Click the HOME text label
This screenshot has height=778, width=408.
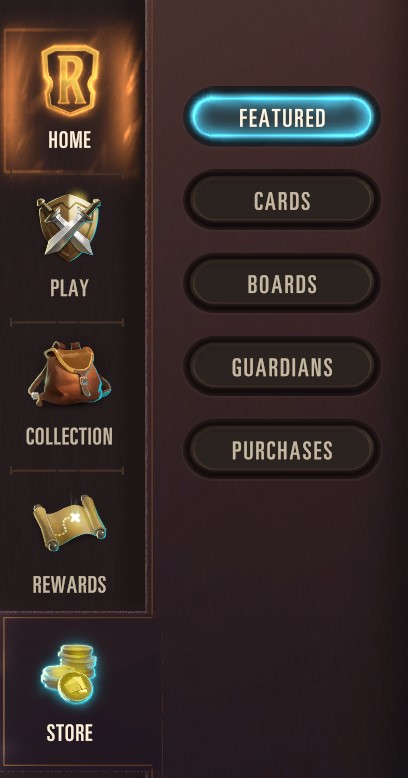69,139
